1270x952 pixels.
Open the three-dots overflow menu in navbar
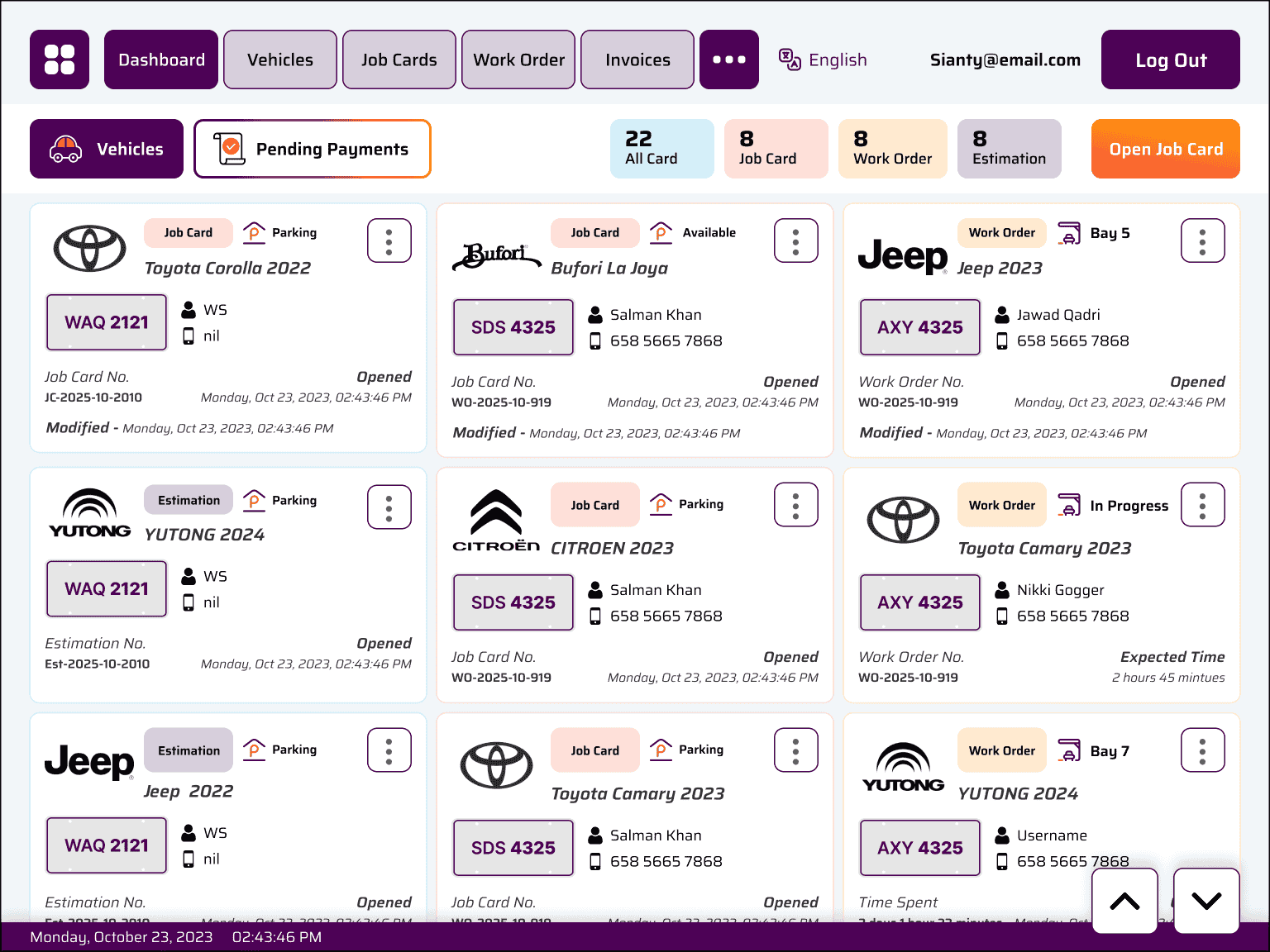pyautogui.click(x=728, y=59)
